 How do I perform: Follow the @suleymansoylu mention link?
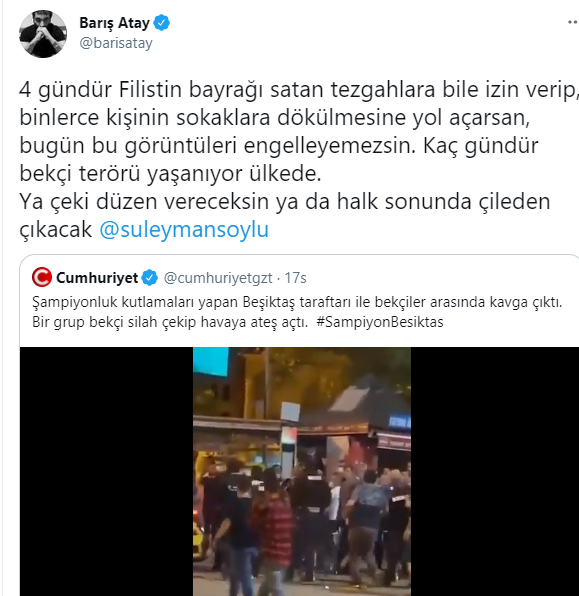coord(184,230)
